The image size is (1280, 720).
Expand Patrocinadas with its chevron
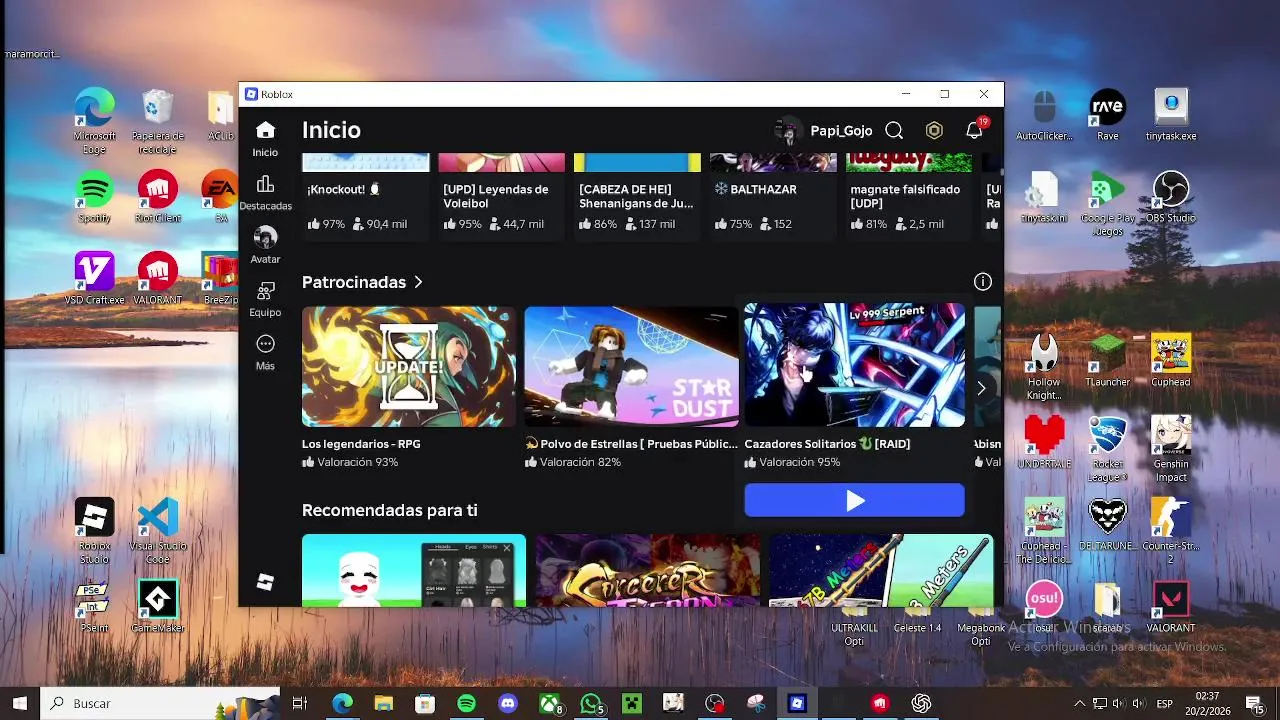[418, 282]
